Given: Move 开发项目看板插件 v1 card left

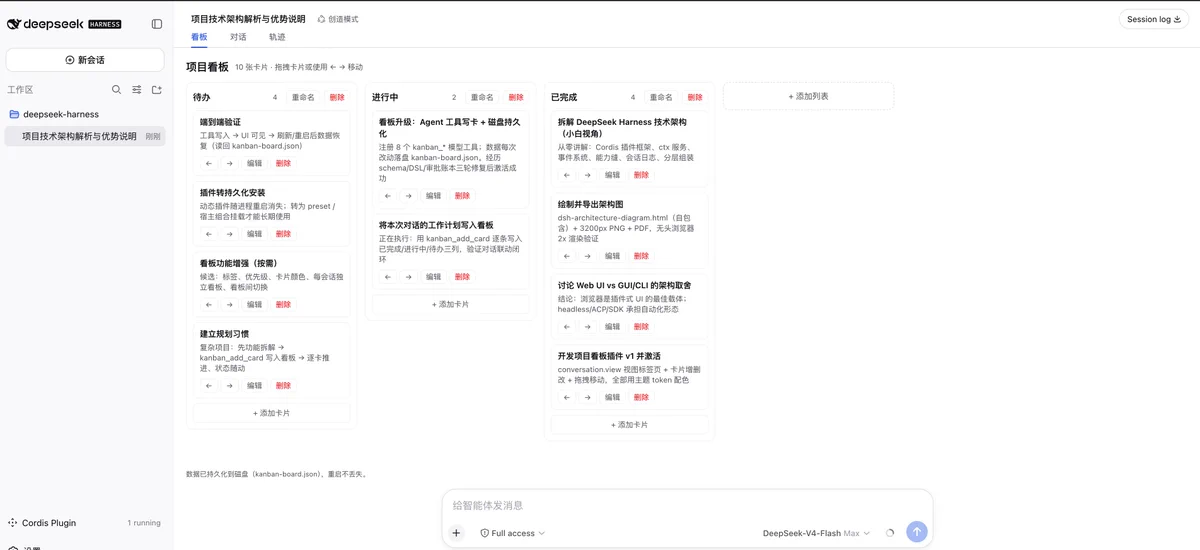Looking at the screenshot, I should tap(567, 397).
